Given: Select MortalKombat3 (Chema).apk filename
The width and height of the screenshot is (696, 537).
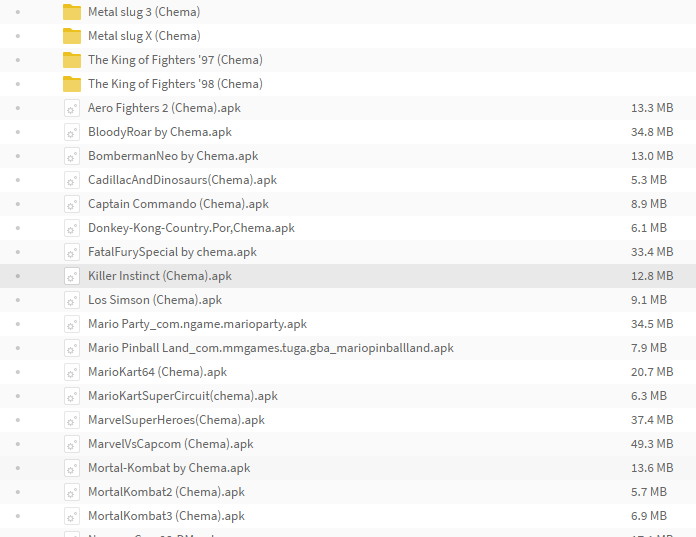Looking at the screenshot, I should click(166, 515).
